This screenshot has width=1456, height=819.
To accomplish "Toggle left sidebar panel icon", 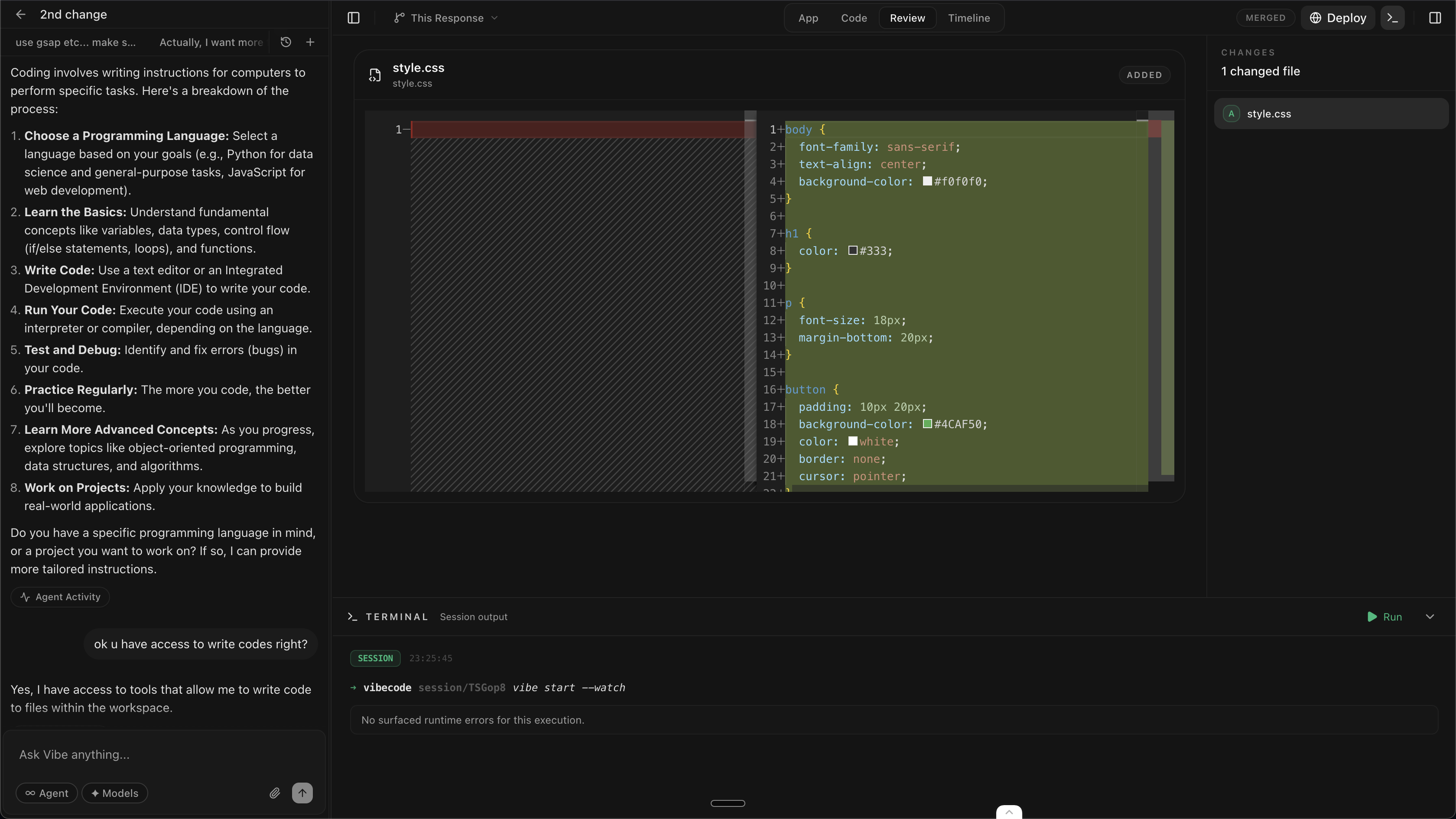I will [x=353, y=18].
